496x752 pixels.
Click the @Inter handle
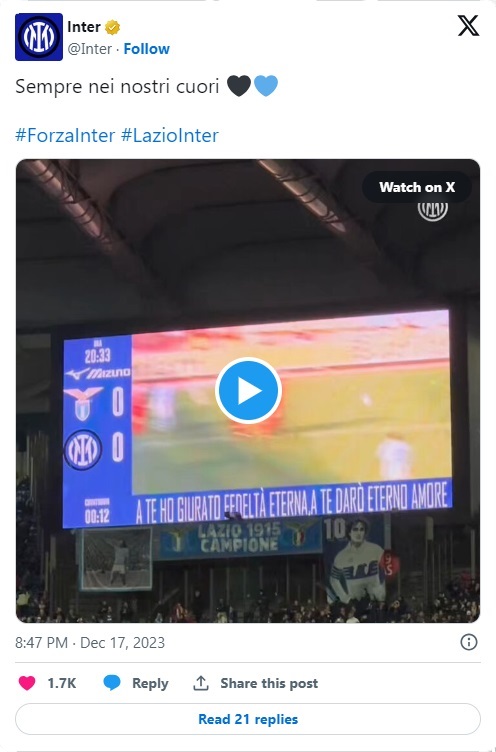point(90,49)
